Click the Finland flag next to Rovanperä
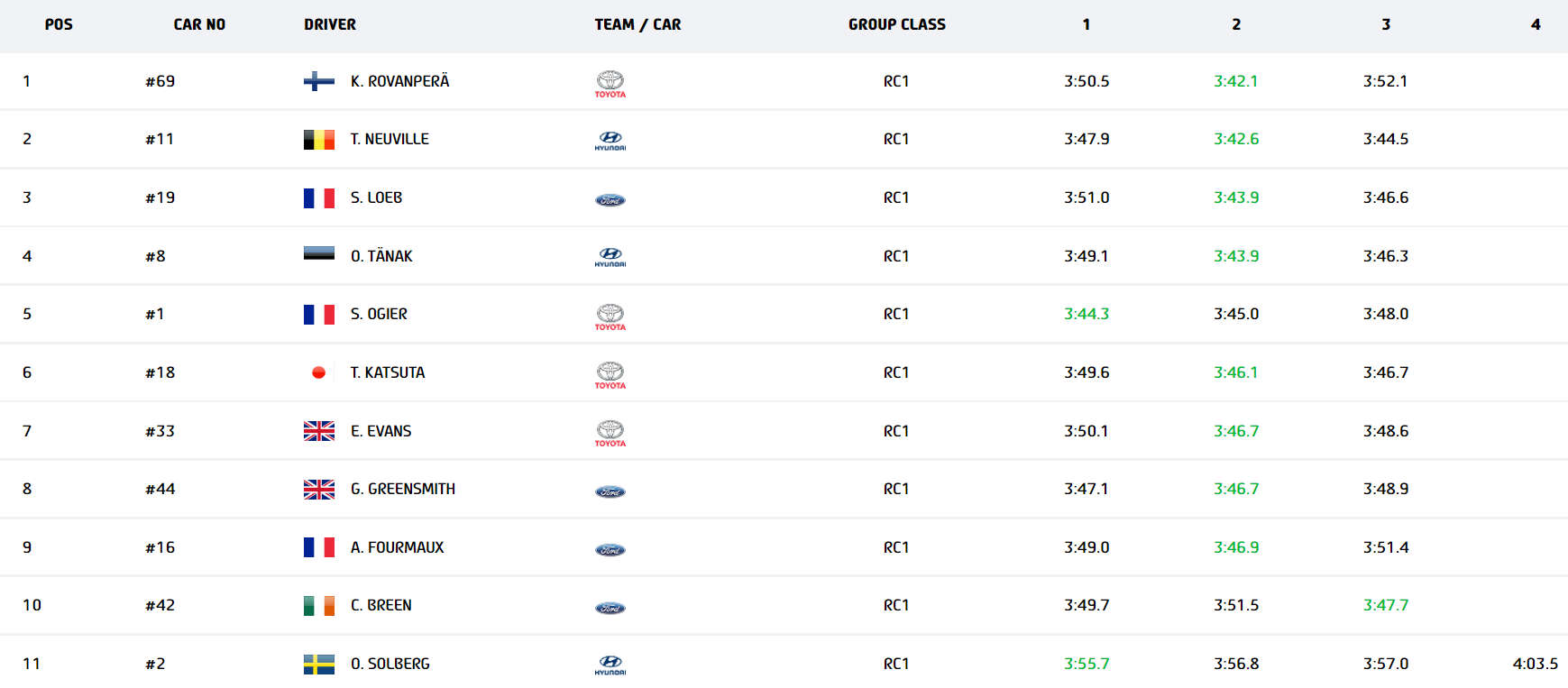Screen dimensions: 1568x688 pos(318,81)
